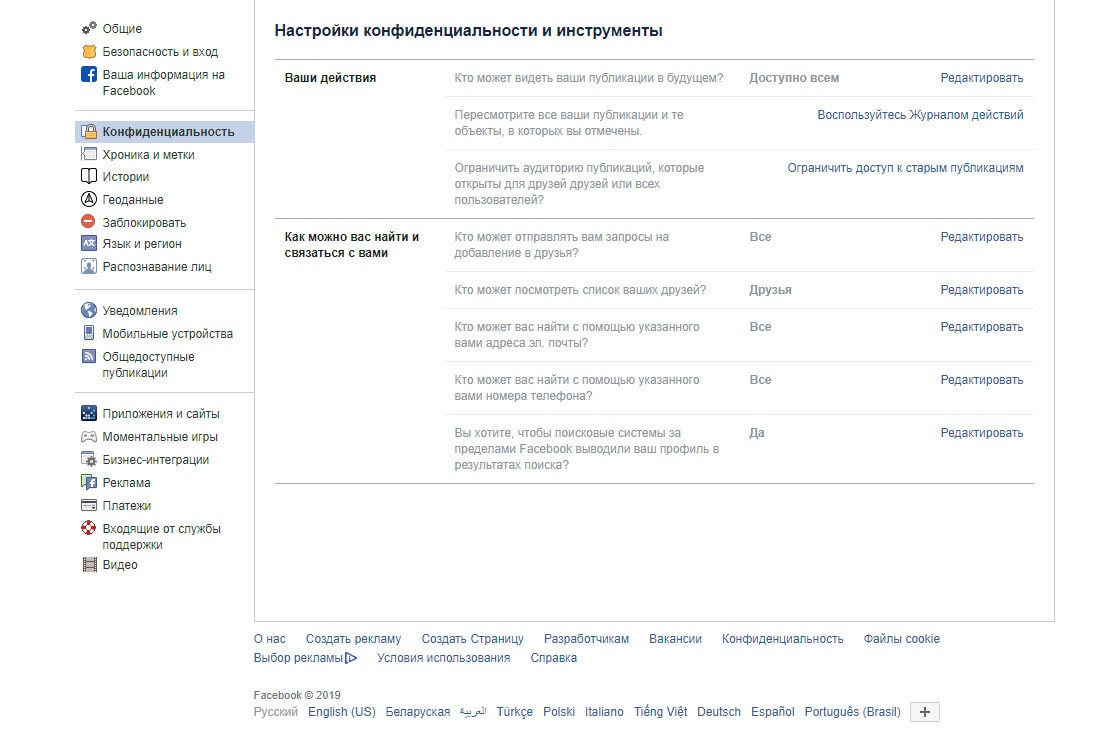This screenshot has height=733, width=1100.
Task: Open the О нас footer link
Action: click(270, 639)
